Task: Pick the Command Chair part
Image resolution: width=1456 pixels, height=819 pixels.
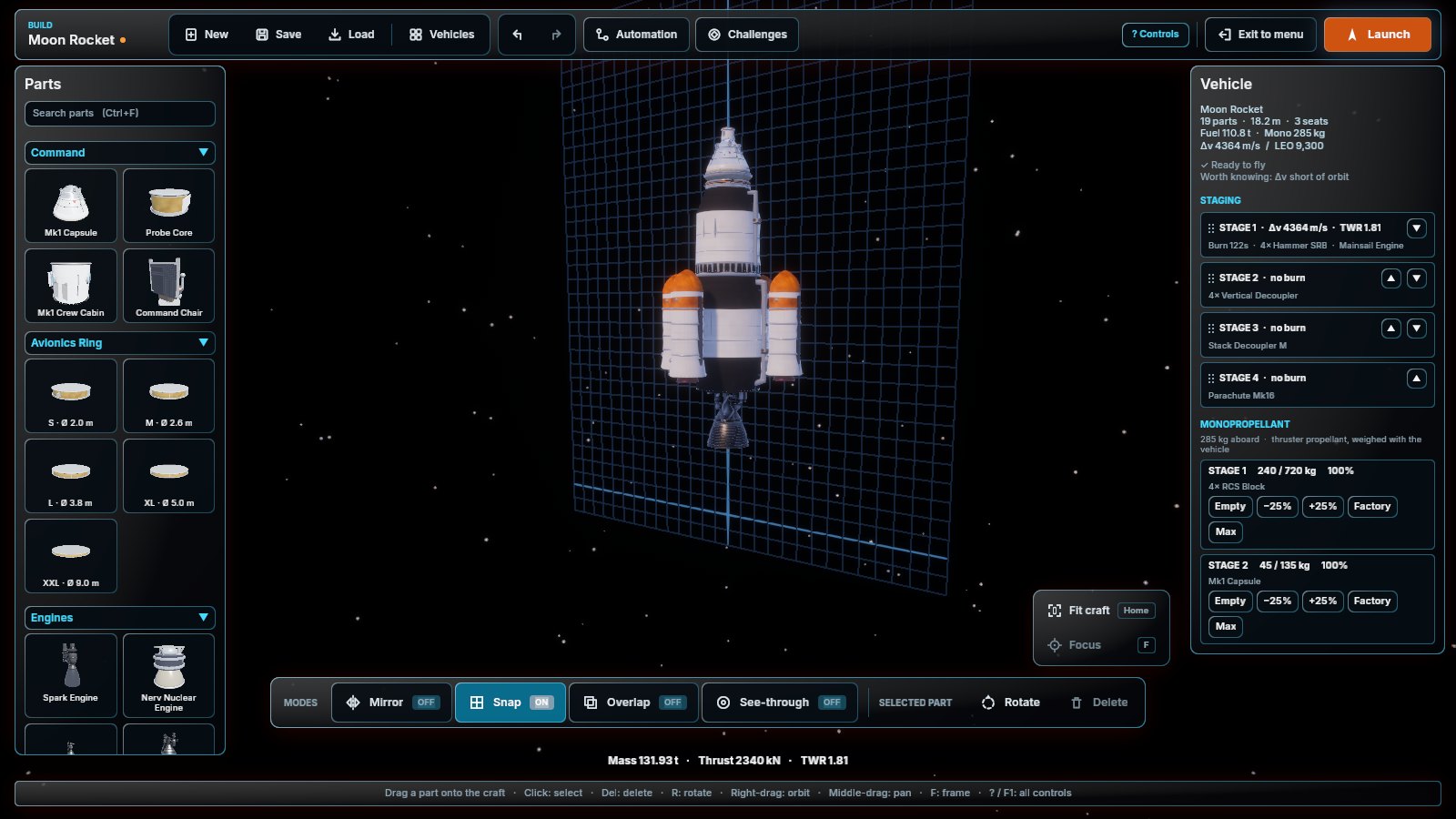Action: pyautogui.click(x=168, y=286)
